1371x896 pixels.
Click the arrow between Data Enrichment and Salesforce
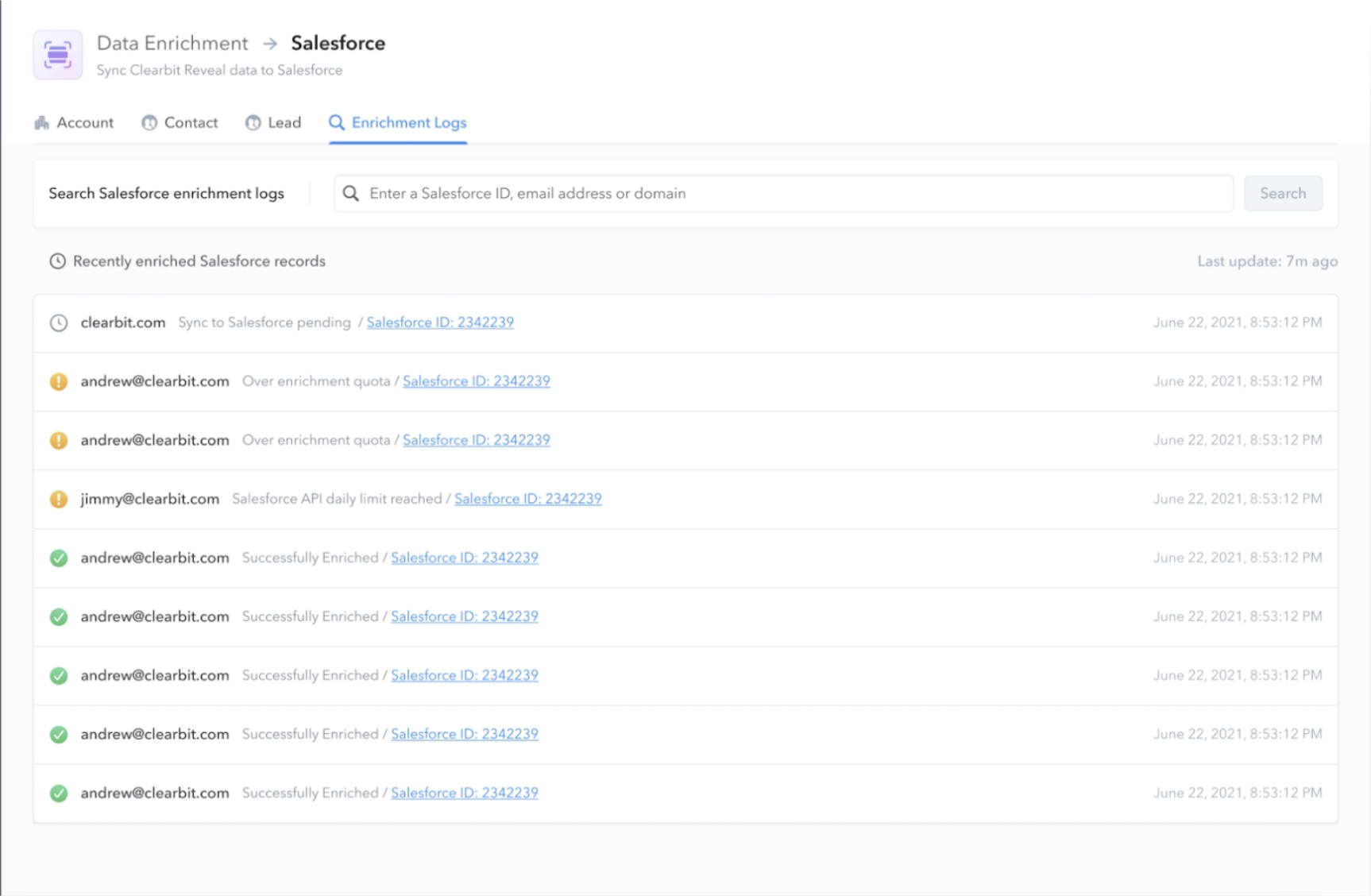click(270, 44)
